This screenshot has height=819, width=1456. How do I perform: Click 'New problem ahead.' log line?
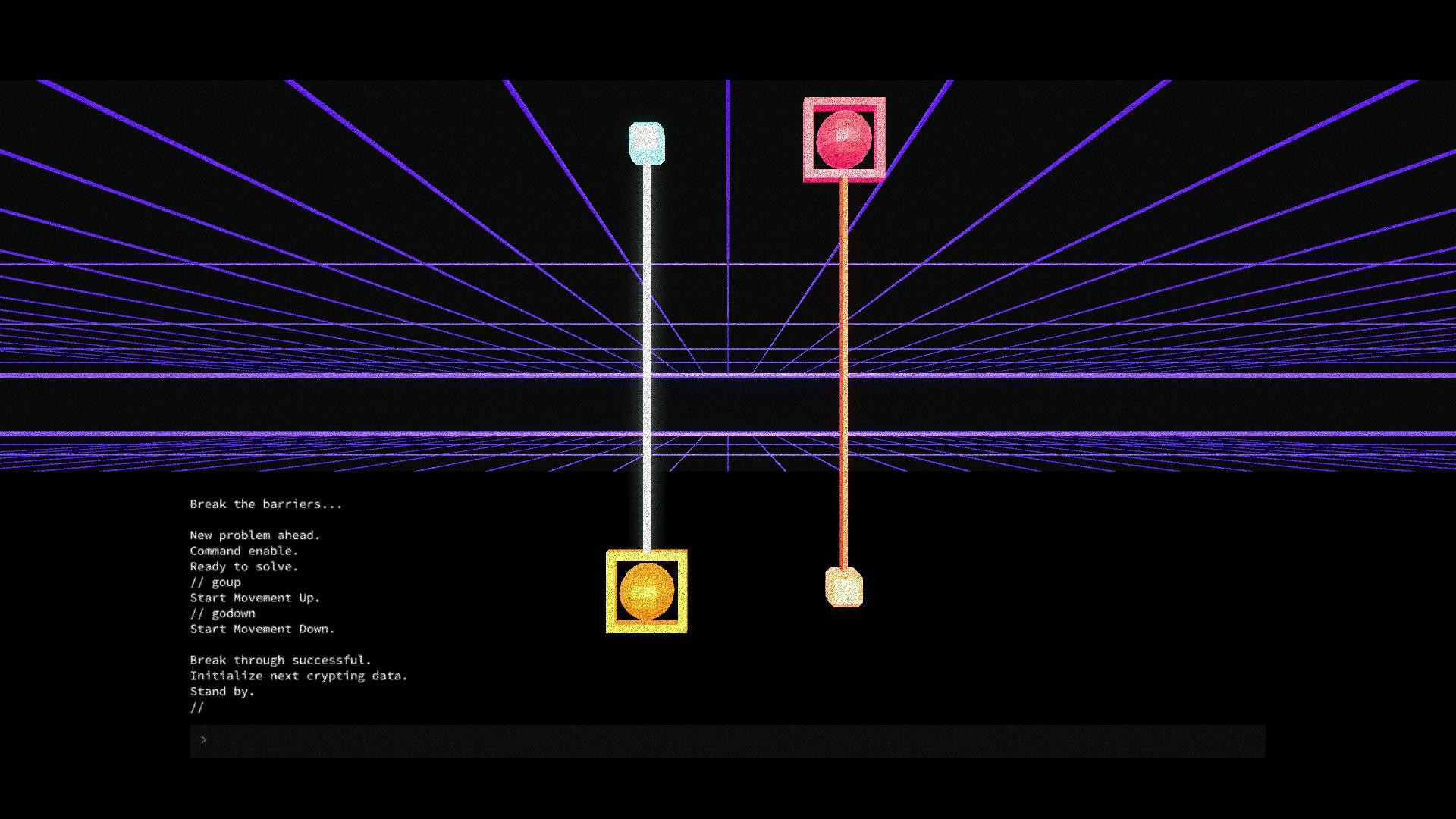coord(255,535)
